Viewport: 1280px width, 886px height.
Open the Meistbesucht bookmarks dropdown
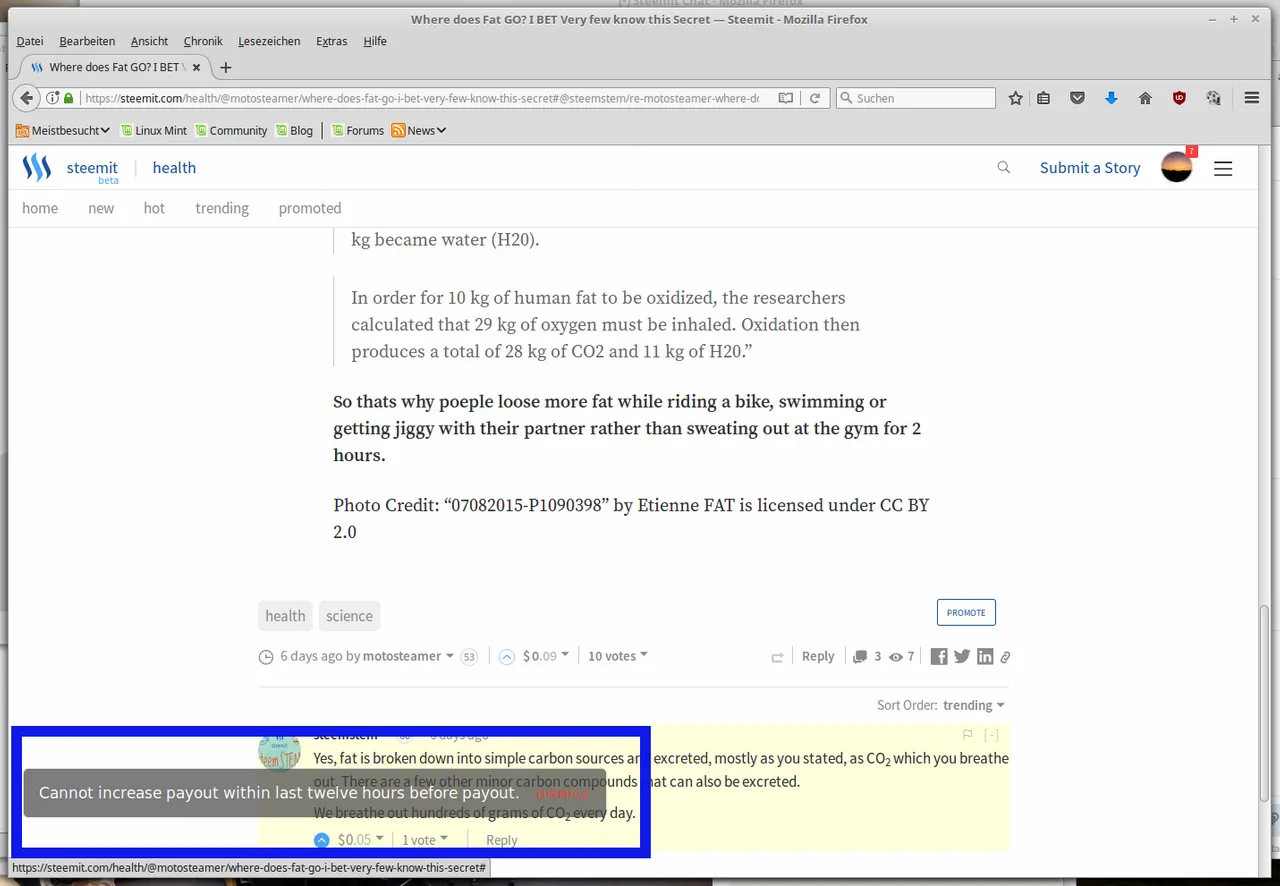[63, 130]
